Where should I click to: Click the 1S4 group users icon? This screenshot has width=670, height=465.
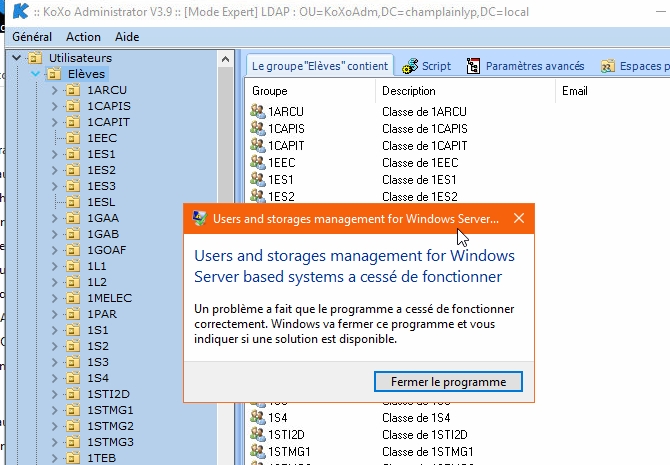point(258,417)
